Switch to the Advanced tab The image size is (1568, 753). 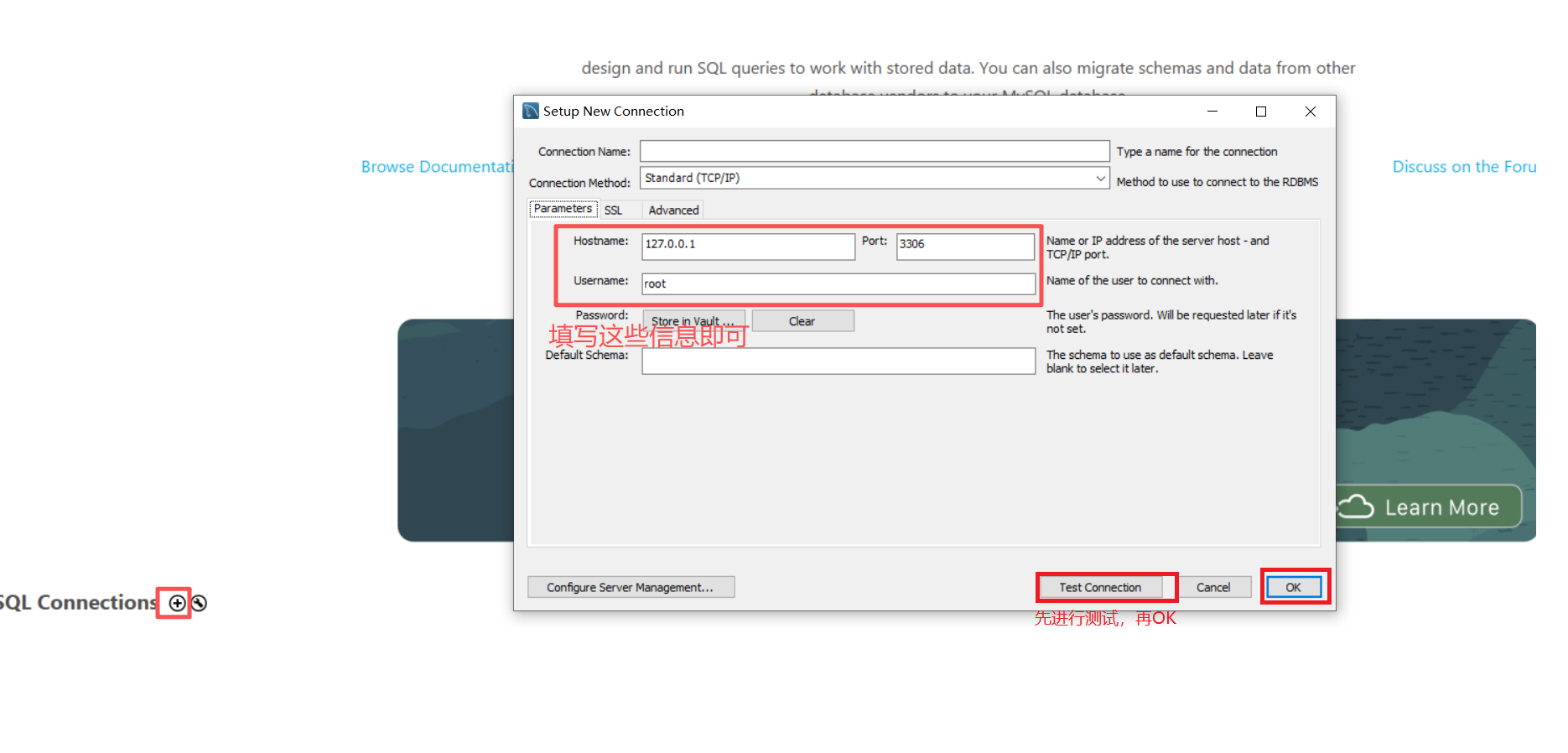(673, 210)
